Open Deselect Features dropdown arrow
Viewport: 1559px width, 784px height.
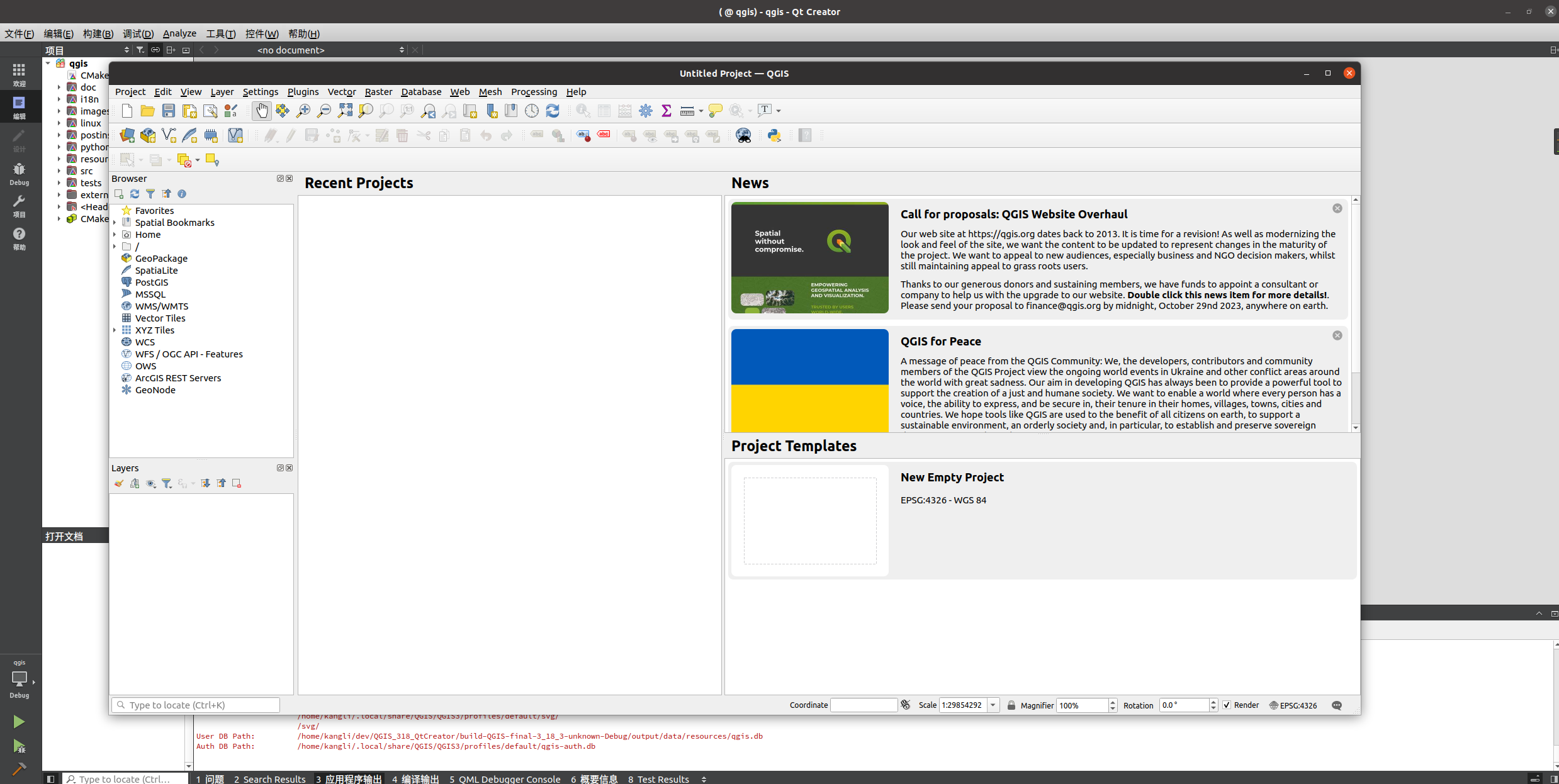(x=198, y=160)
